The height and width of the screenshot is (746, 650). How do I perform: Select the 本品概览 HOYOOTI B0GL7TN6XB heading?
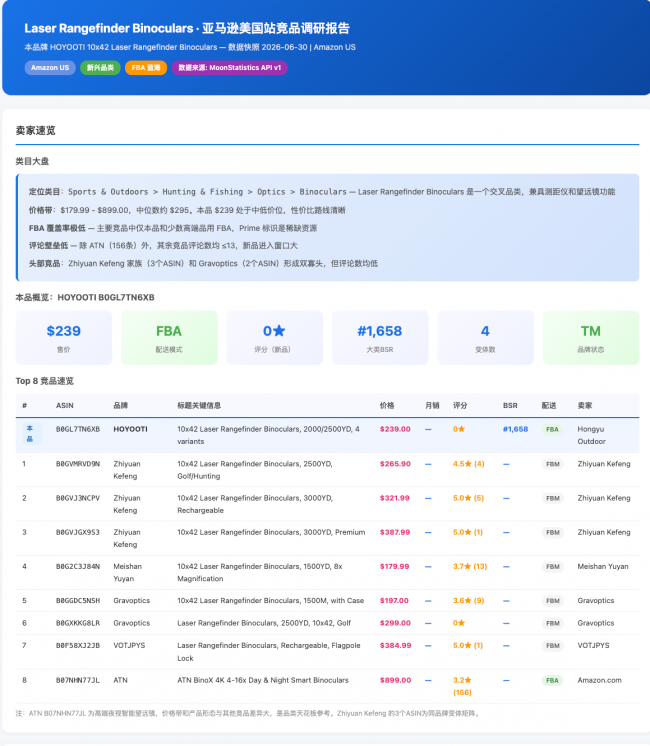[x=85, y=297]
